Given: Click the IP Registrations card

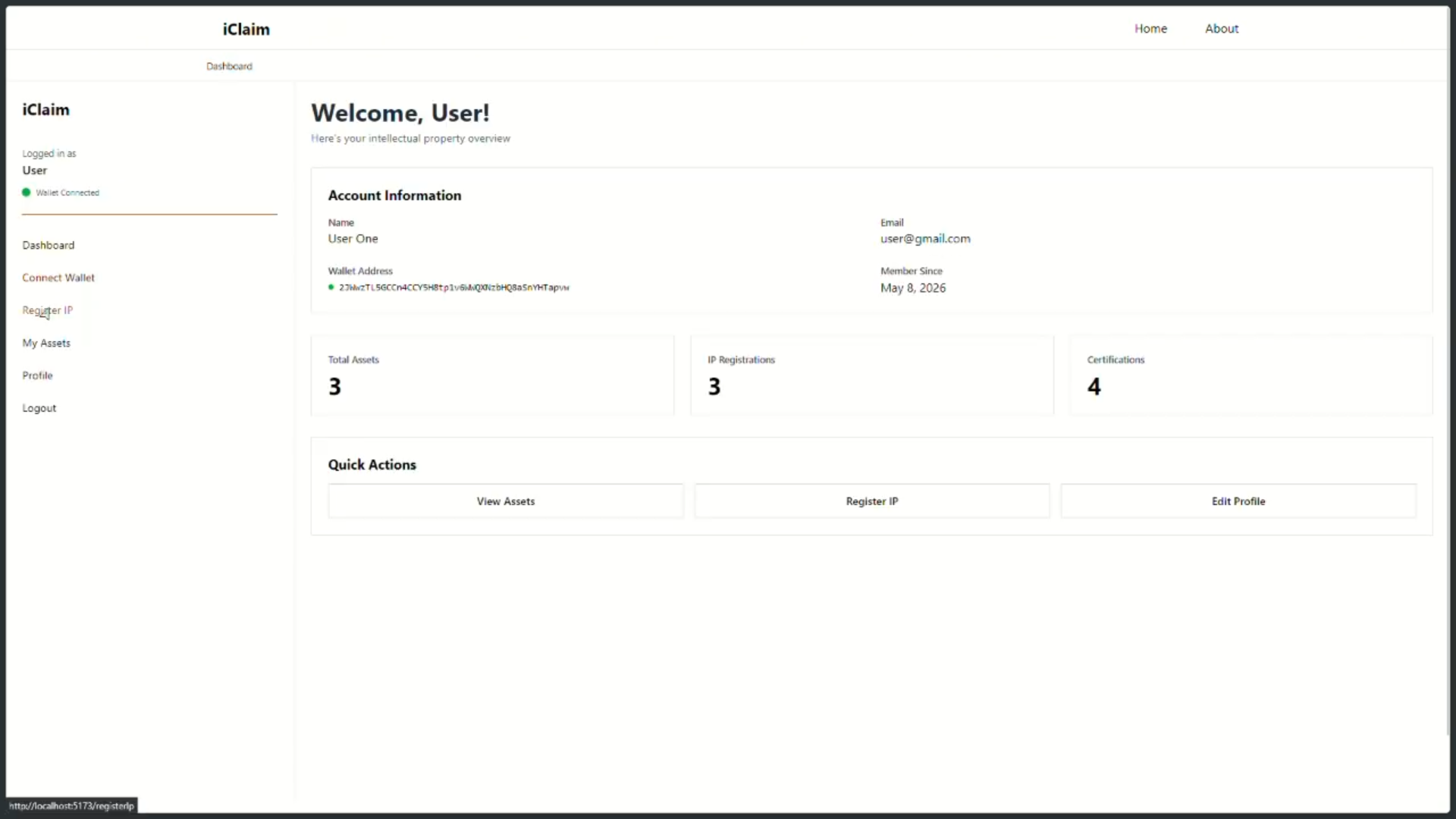Looking at the screenshot, I should point(872,375).
